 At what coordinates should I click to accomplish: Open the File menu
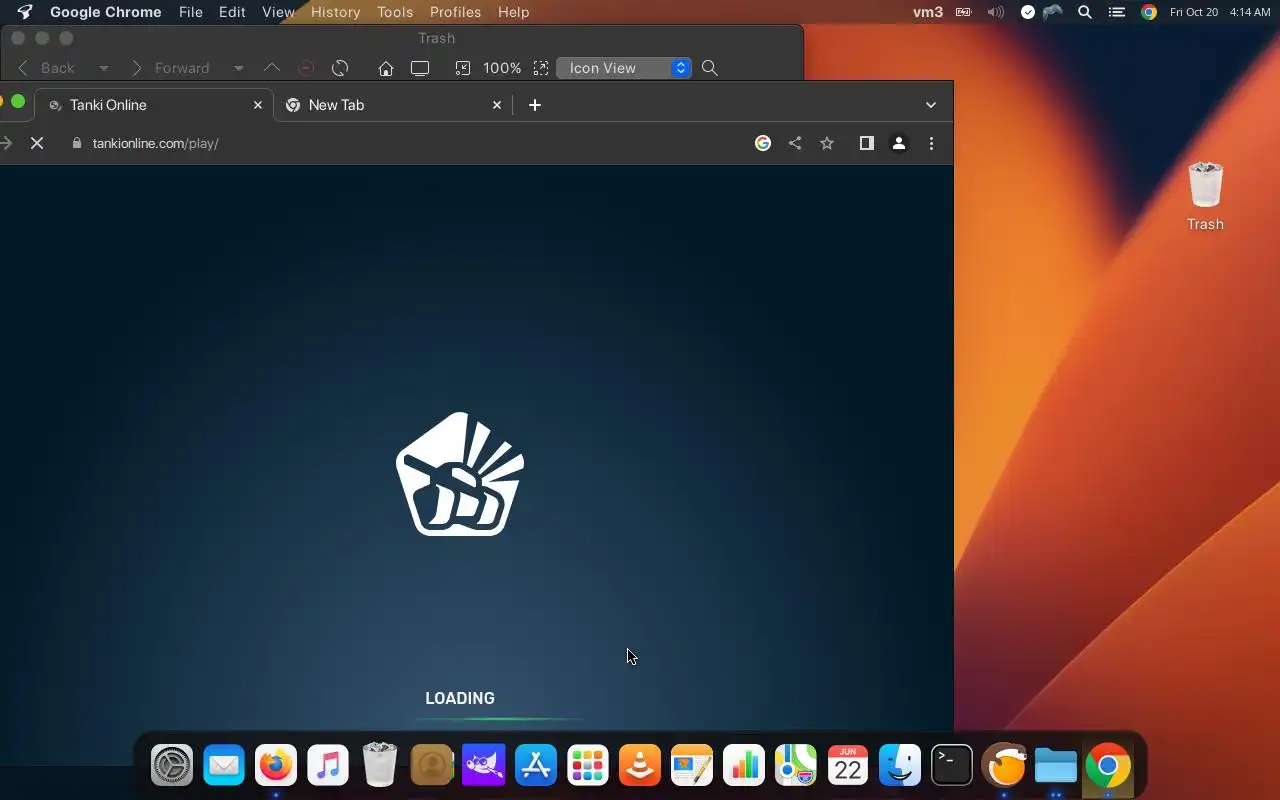[x=190, y=12]
